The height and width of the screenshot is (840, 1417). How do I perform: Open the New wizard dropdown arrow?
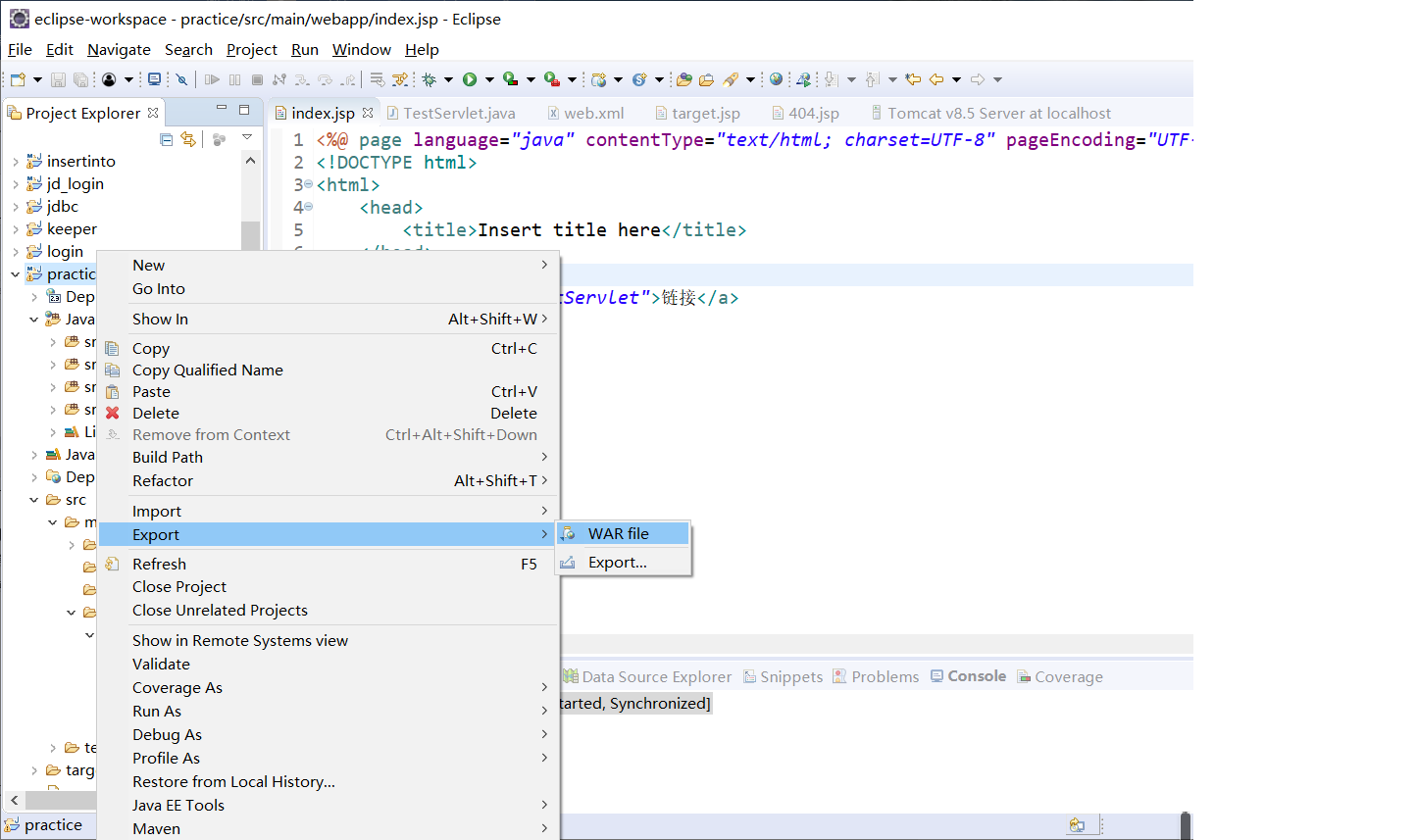click(x=37, y=79)
